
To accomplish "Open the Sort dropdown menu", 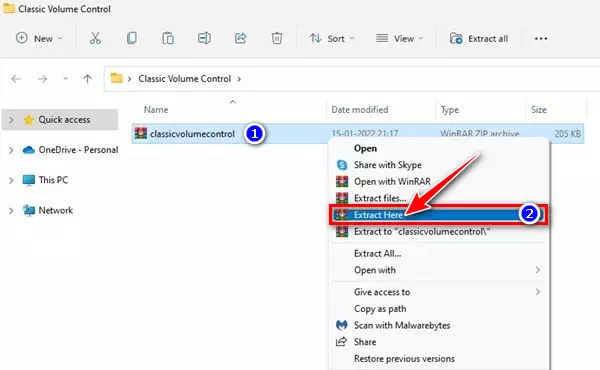I will click(x=332, y=38).
